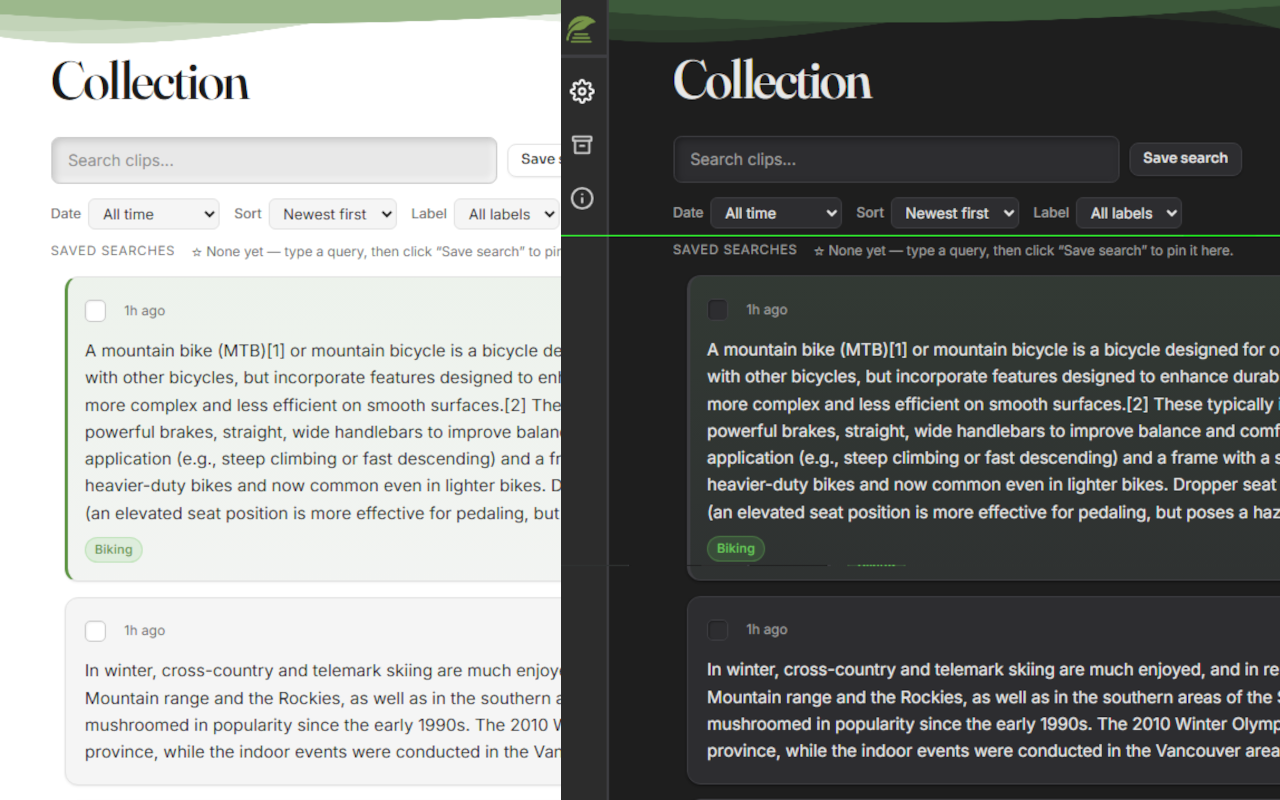Screen dimensions: 1280x800
Task: Open the light theme Sort 'Newest first' dropdown
Action: click(x=332, y=214)
